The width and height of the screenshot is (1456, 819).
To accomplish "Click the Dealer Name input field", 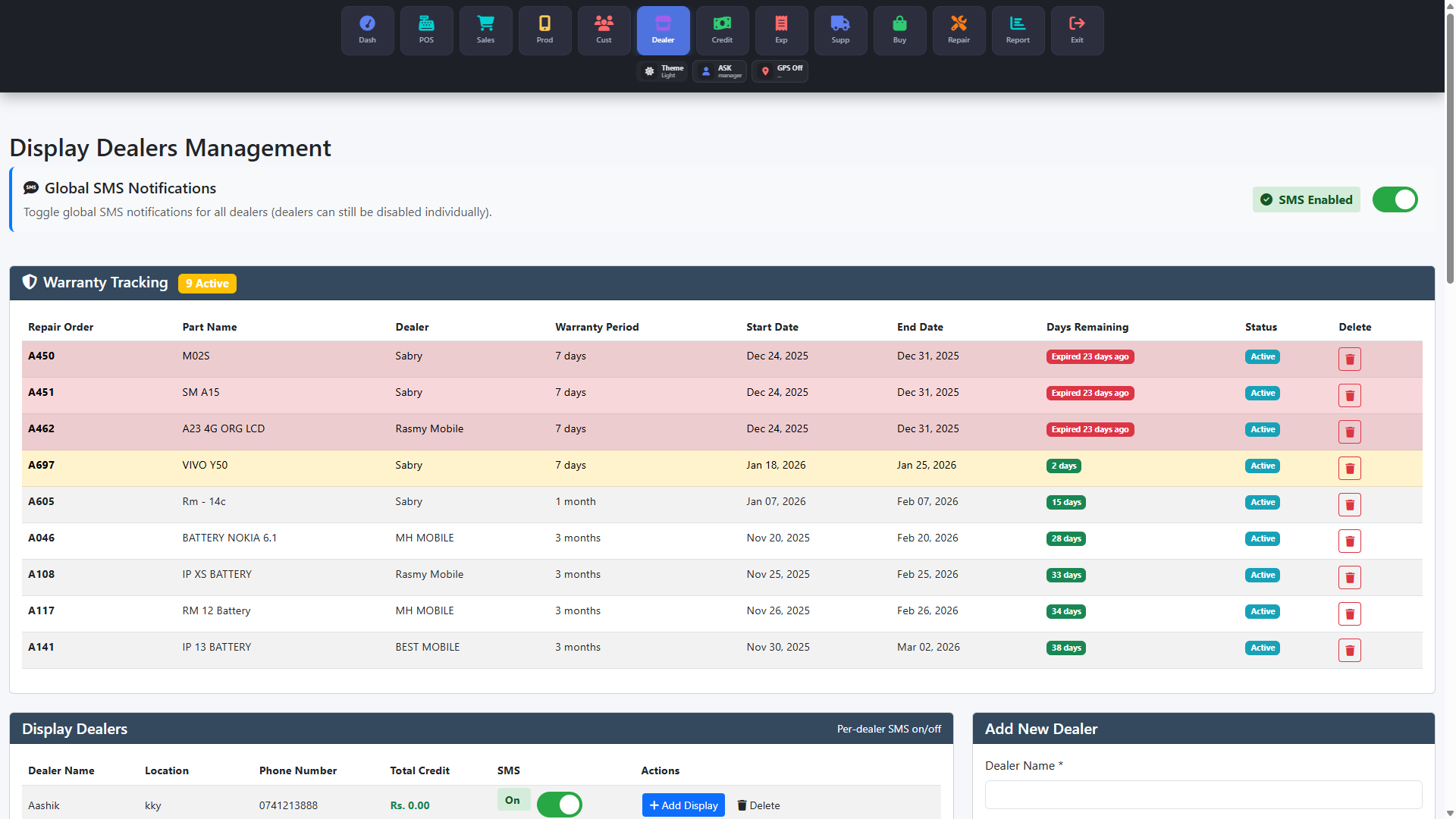I will click(1203, 795).
